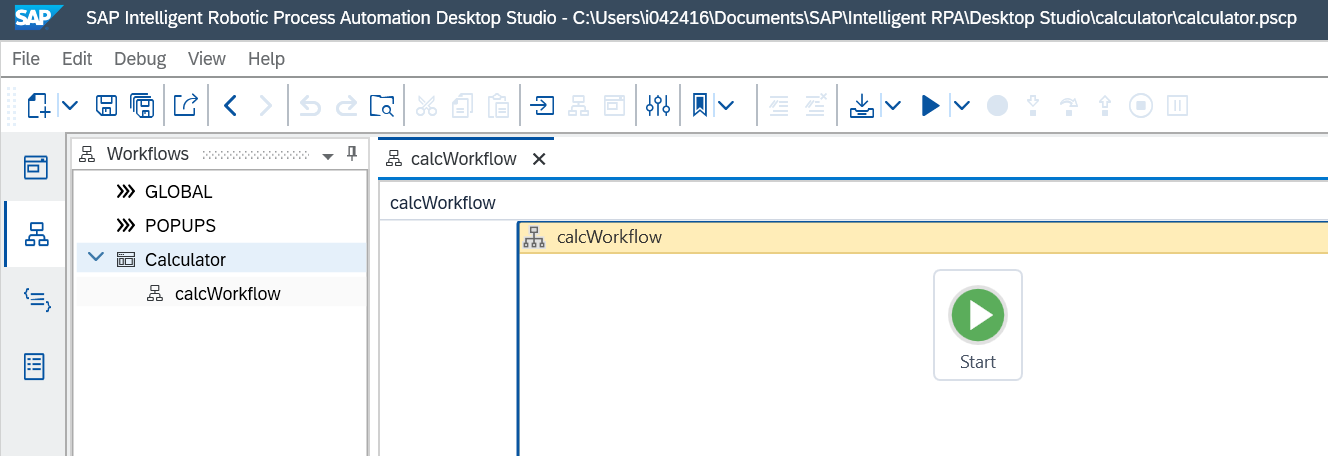The image size is (1328, 456).
Task: Open the View menu
Action: click(207, 59)
